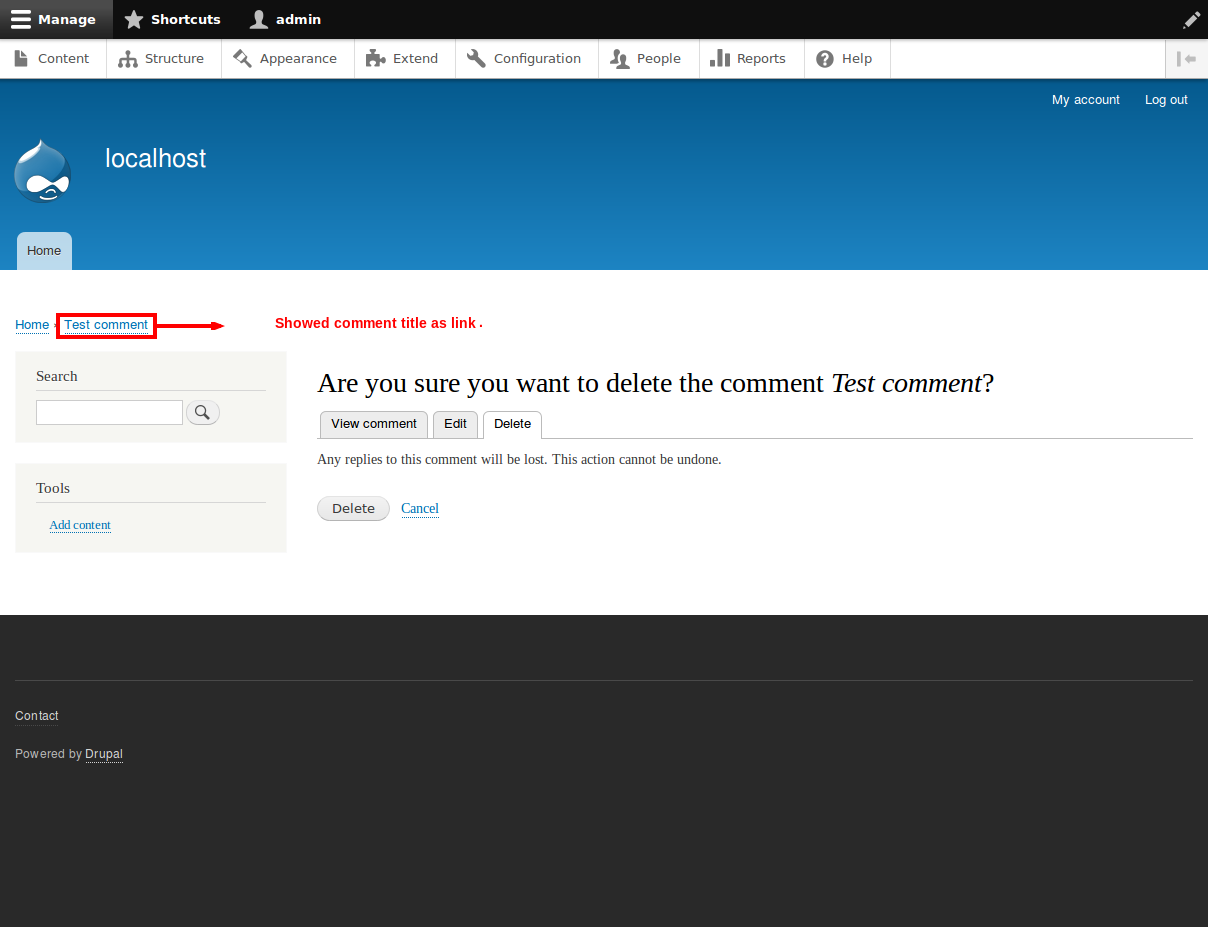Open the Extend modules page
The width and height of the screenshot is (1208, 927).
click(403, 59)
